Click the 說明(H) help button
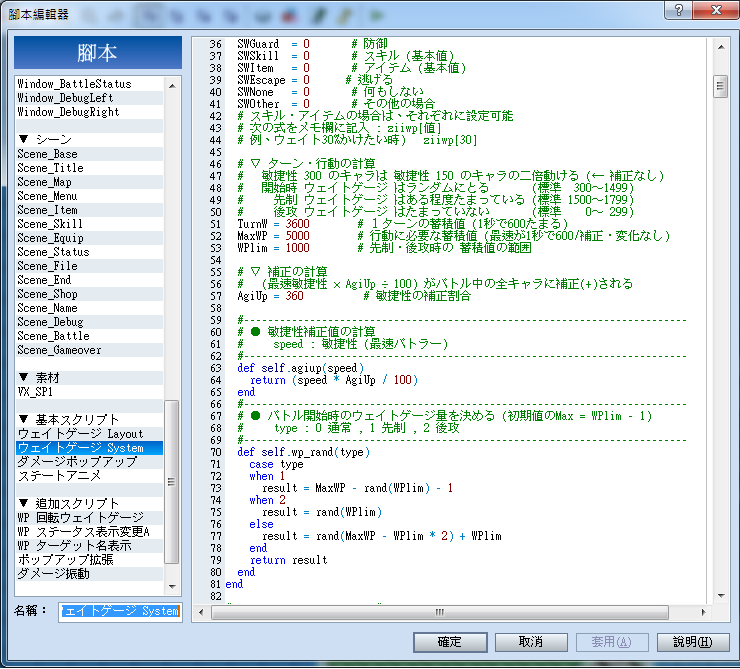The height and width of the screenshot is (669, 740). (x=692, y=642)
